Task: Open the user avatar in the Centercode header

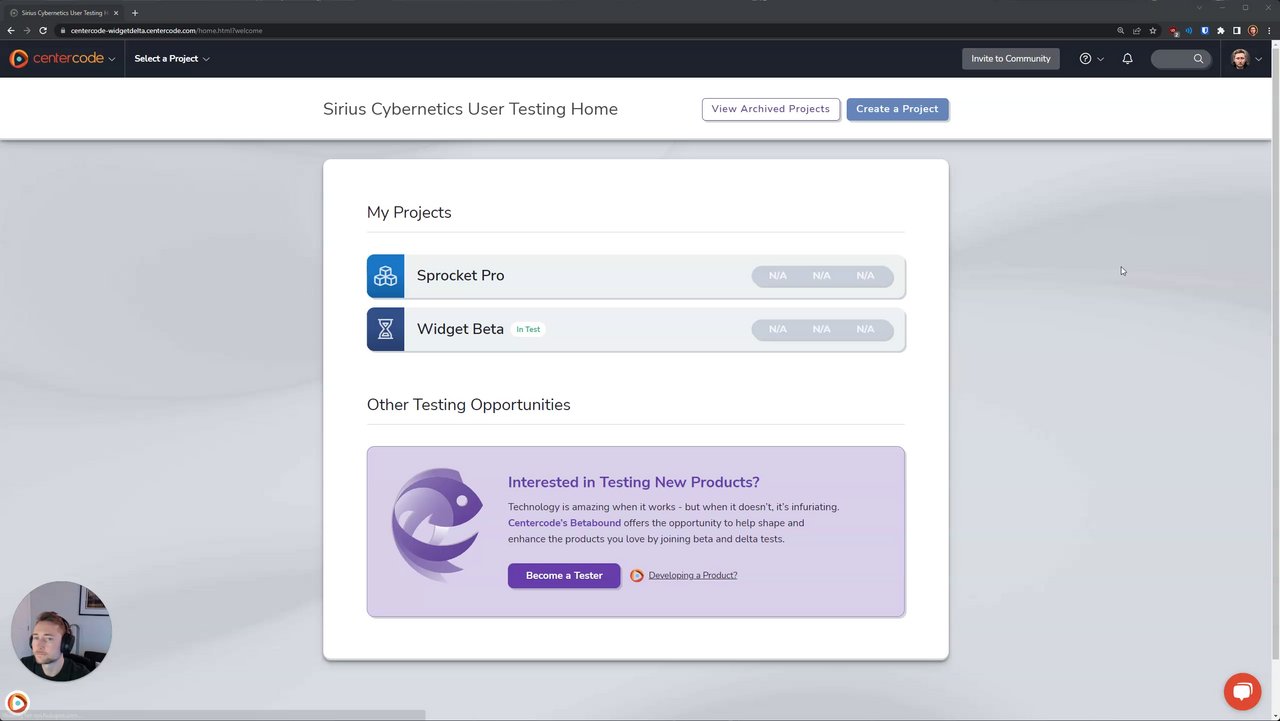Action: [x=1240, y=59]
